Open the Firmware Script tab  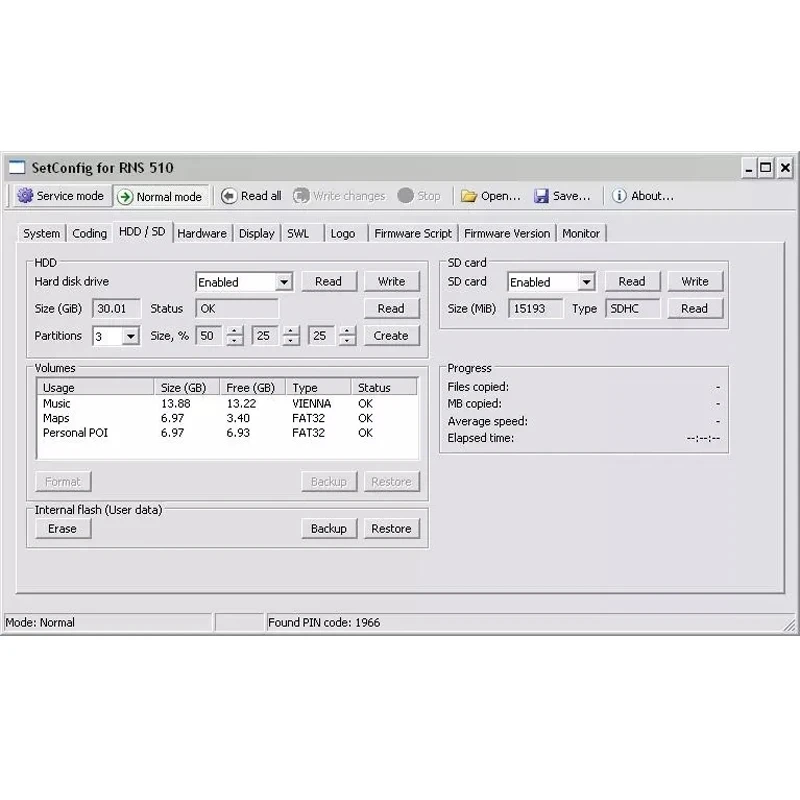point(413,234)
